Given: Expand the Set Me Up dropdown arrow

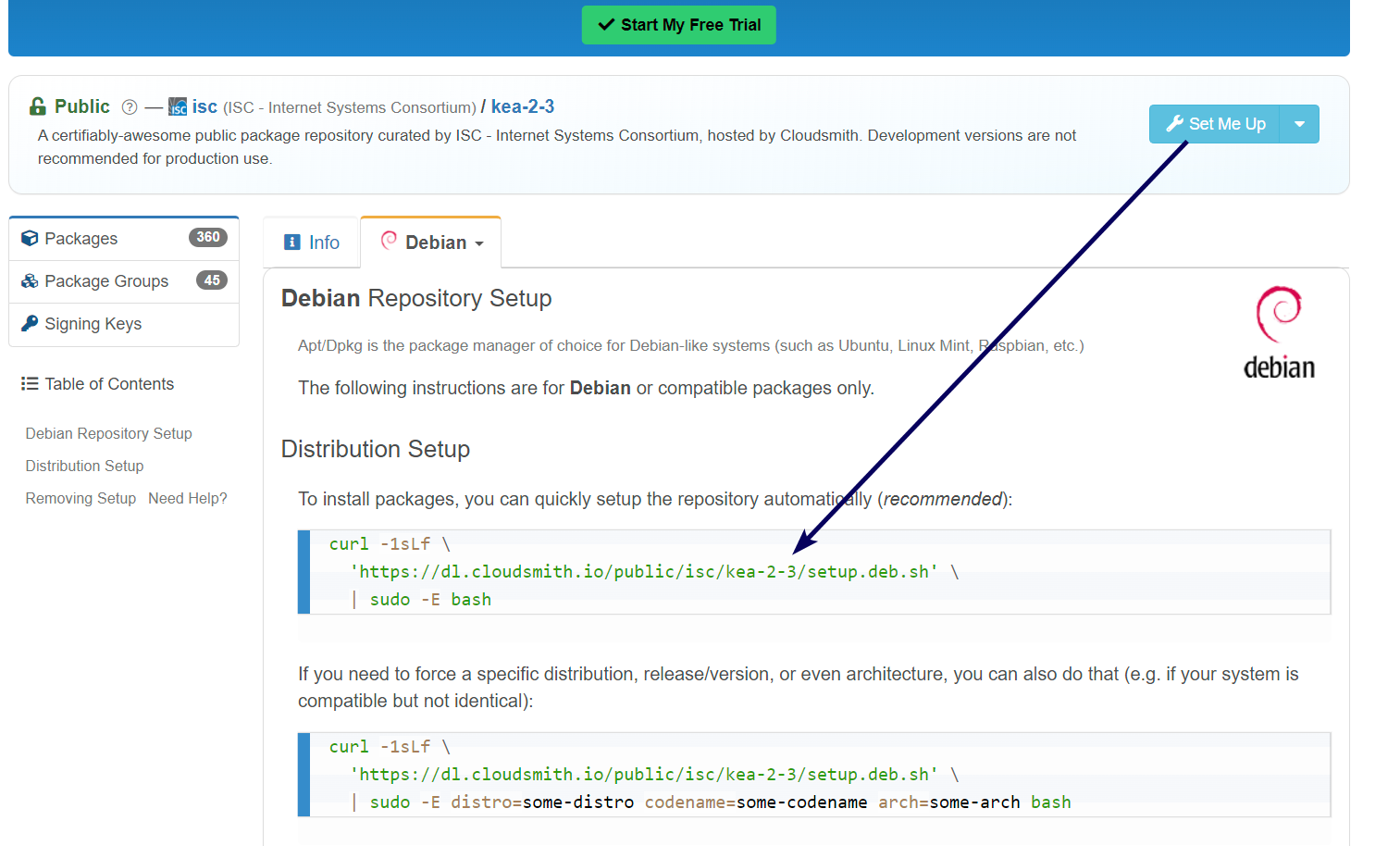Looking at the screenshot, I should point(1299,124).
